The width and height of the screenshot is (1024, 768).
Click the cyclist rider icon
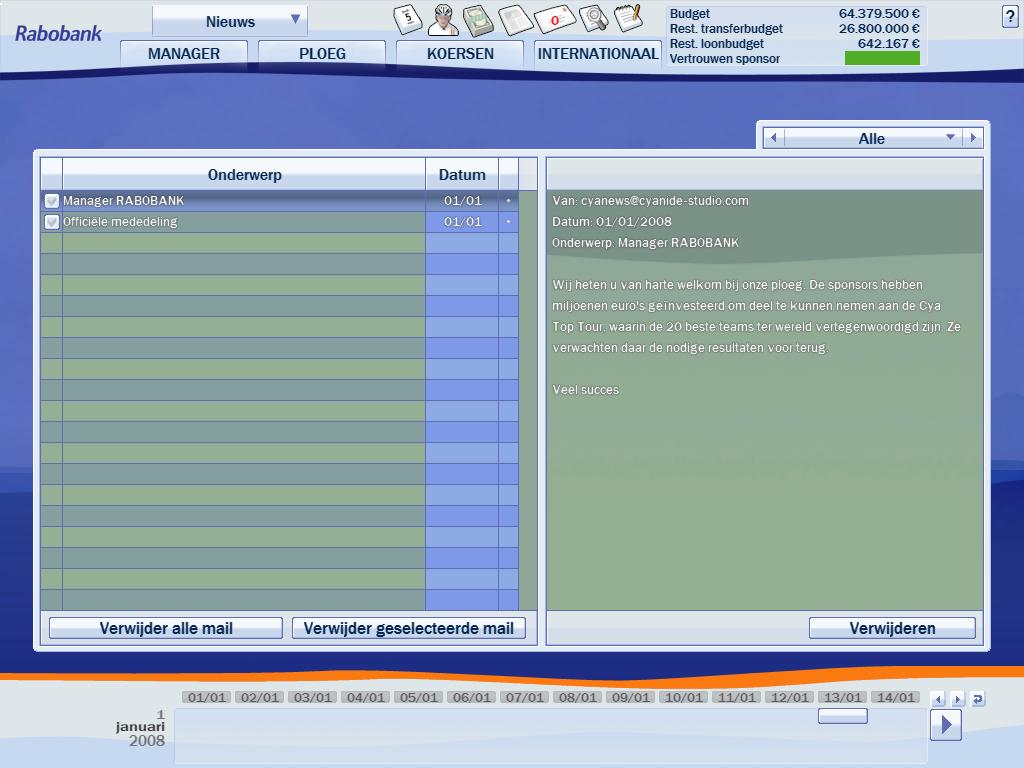tap(444, 19)
